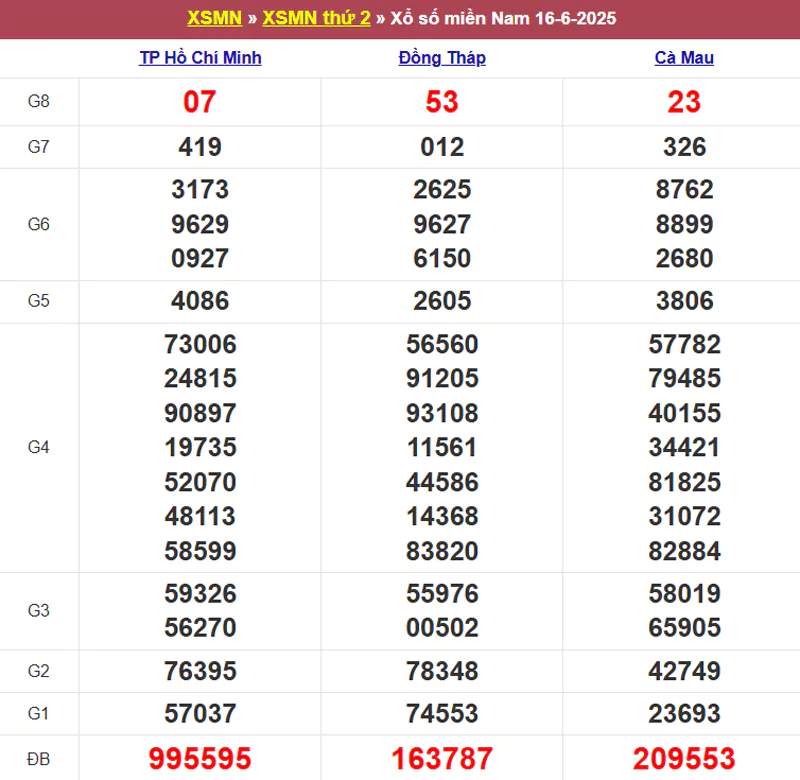Click the G7 number 012
Image resolution: width=800 pixels, height=780 pixels.
(x=442, y=147)
